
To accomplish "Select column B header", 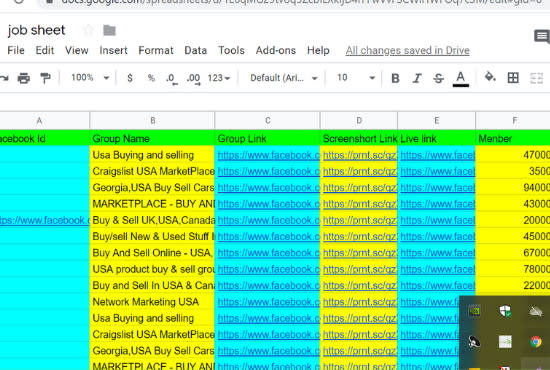I will coord(152,121).
